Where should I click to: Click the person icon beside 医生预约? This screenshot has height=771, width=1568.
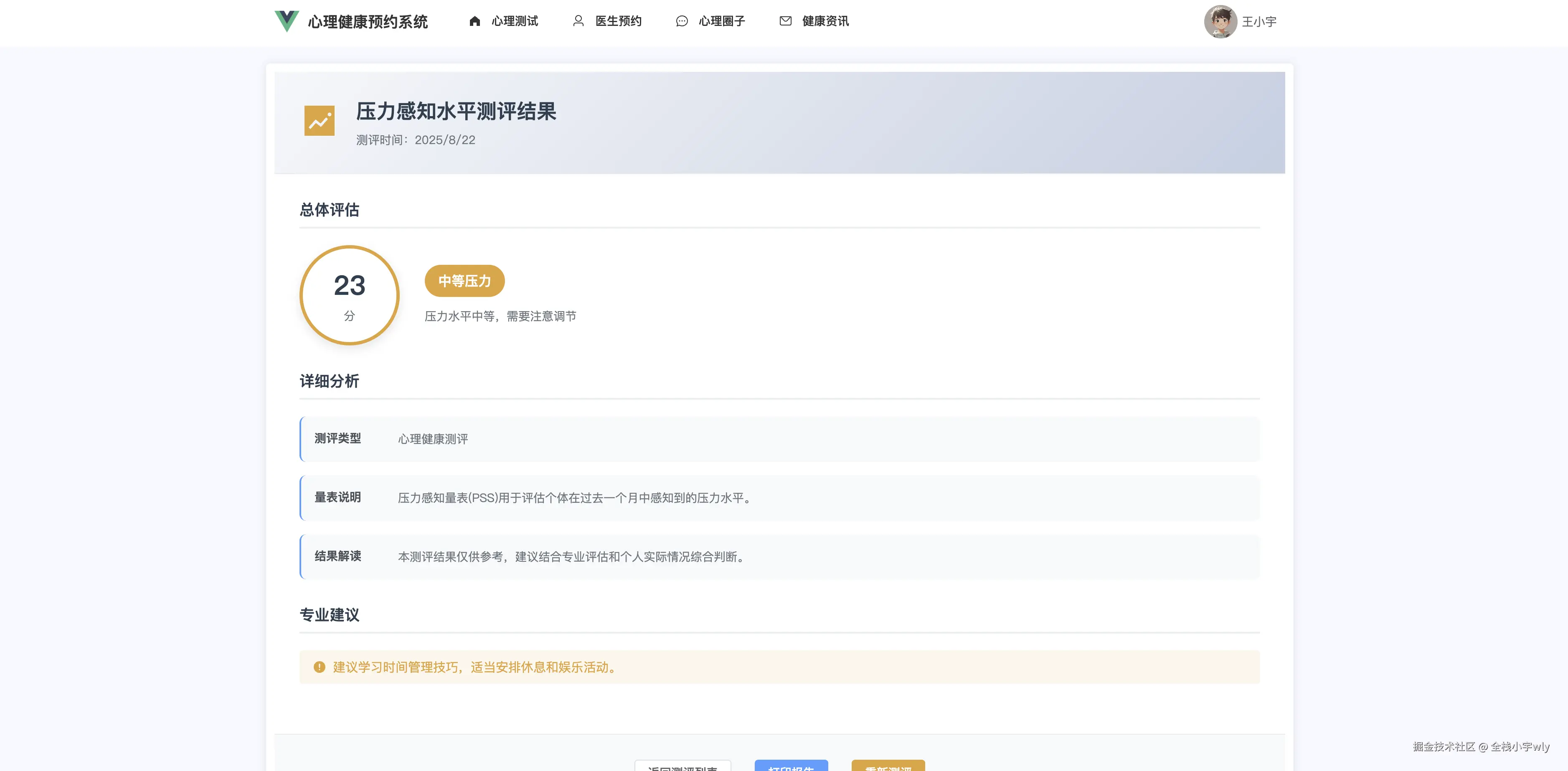click(578, 20)
